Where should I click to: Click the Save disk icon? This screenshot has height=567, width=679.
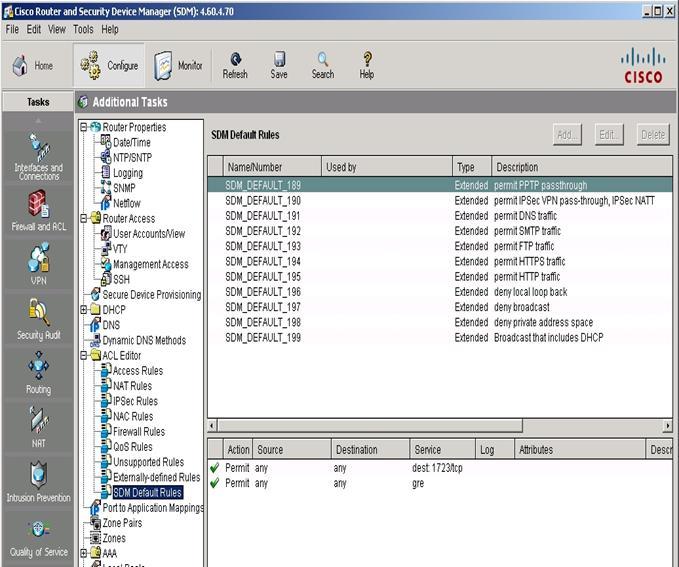point(279,59)
